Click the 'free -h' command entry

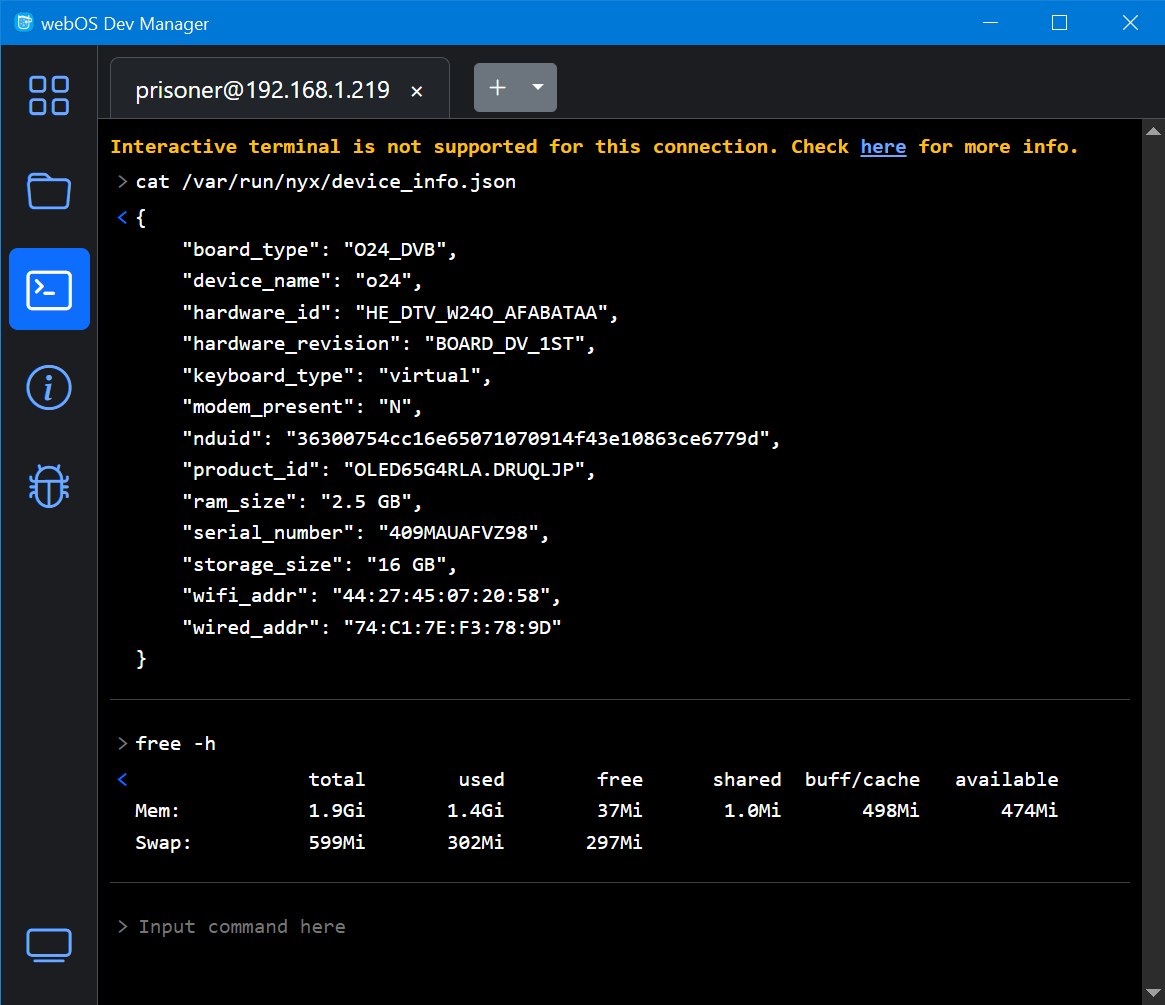pyautogui.click(x=176, y=744)
